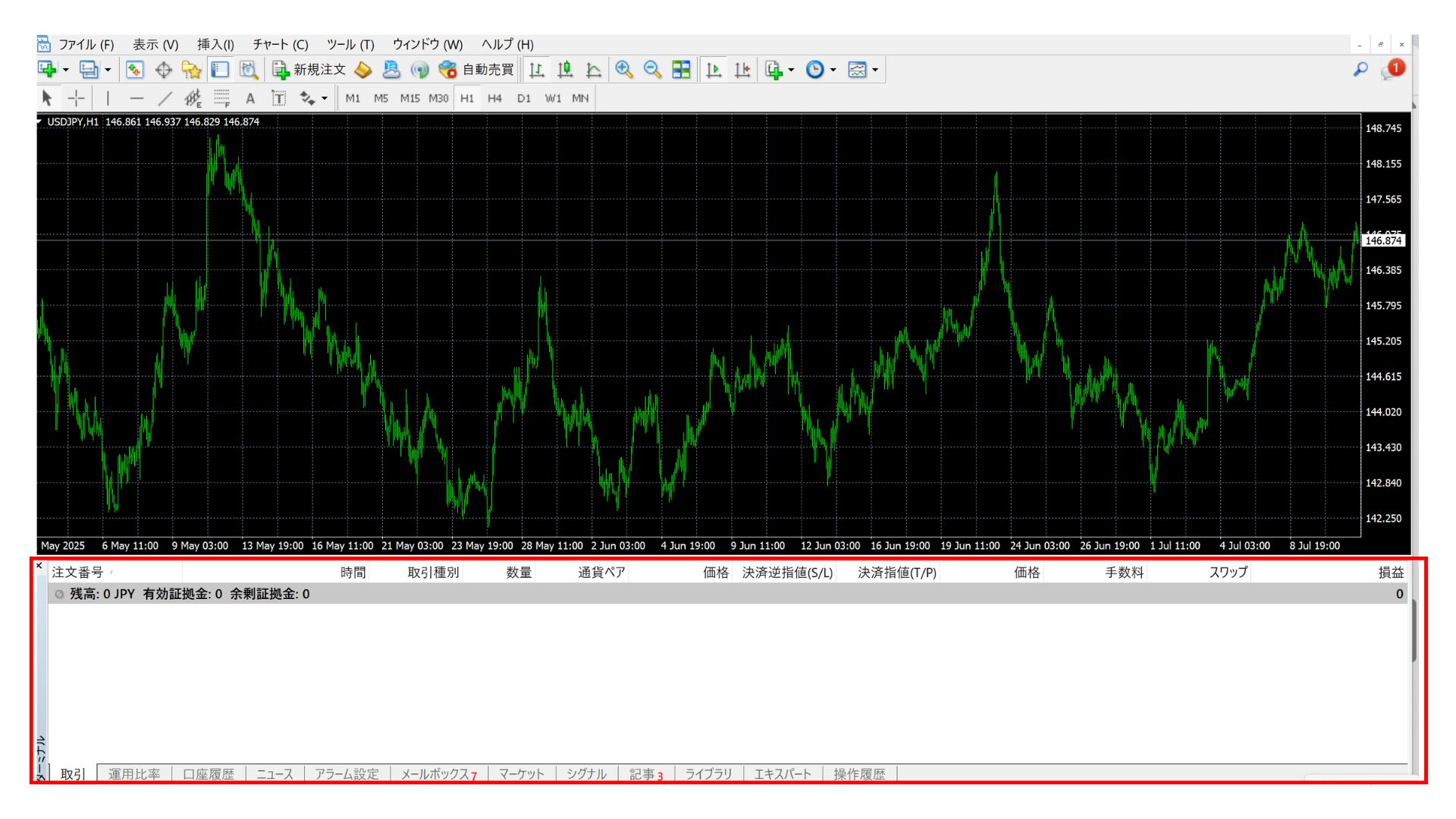Select the H4 timeframe button
The image size is (1456, 819).
[494, 98]
